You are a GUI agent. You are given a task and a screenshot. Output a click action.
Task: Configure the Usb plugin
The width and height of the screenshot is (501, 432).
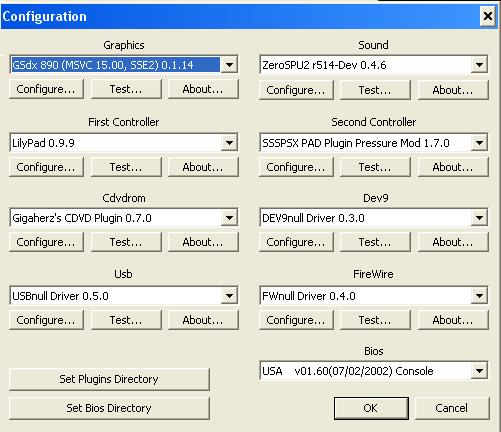pos(46,320)
